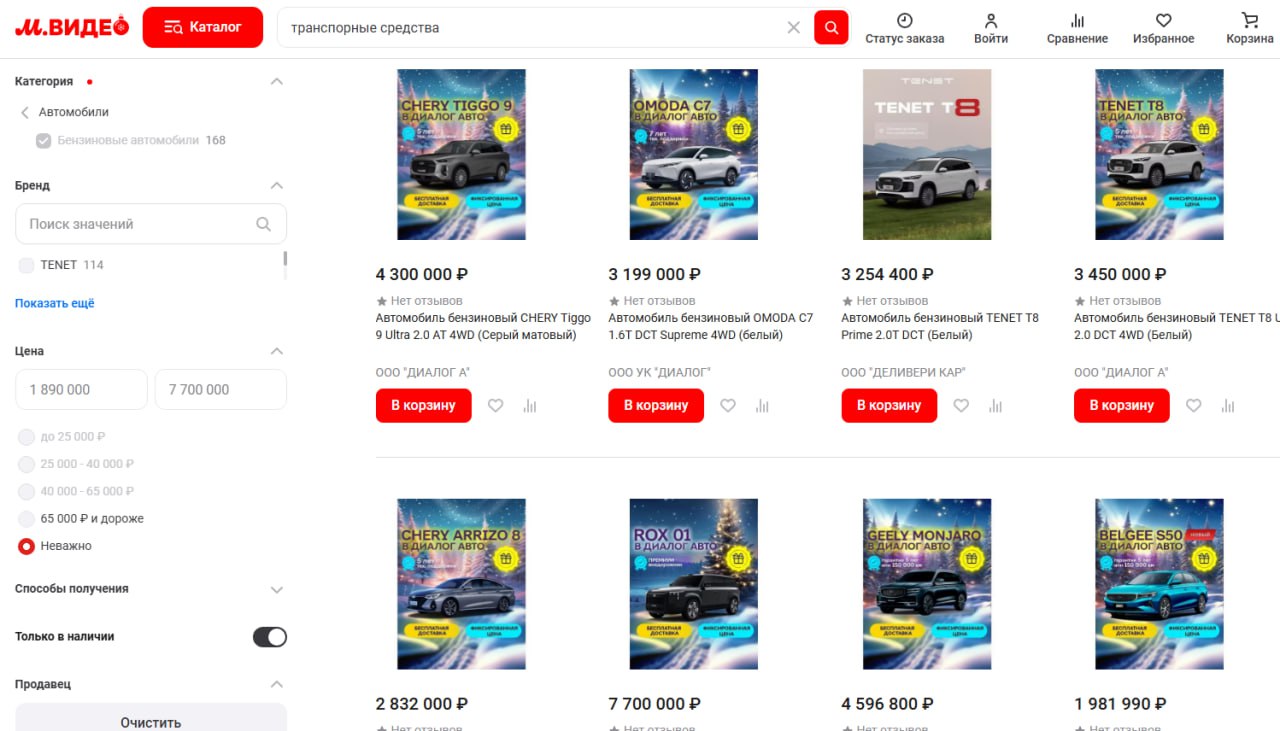Clear the search field with X icon
Image resolution: width=1280 pixels, height=731 pixels.
[x=794, y=28]
